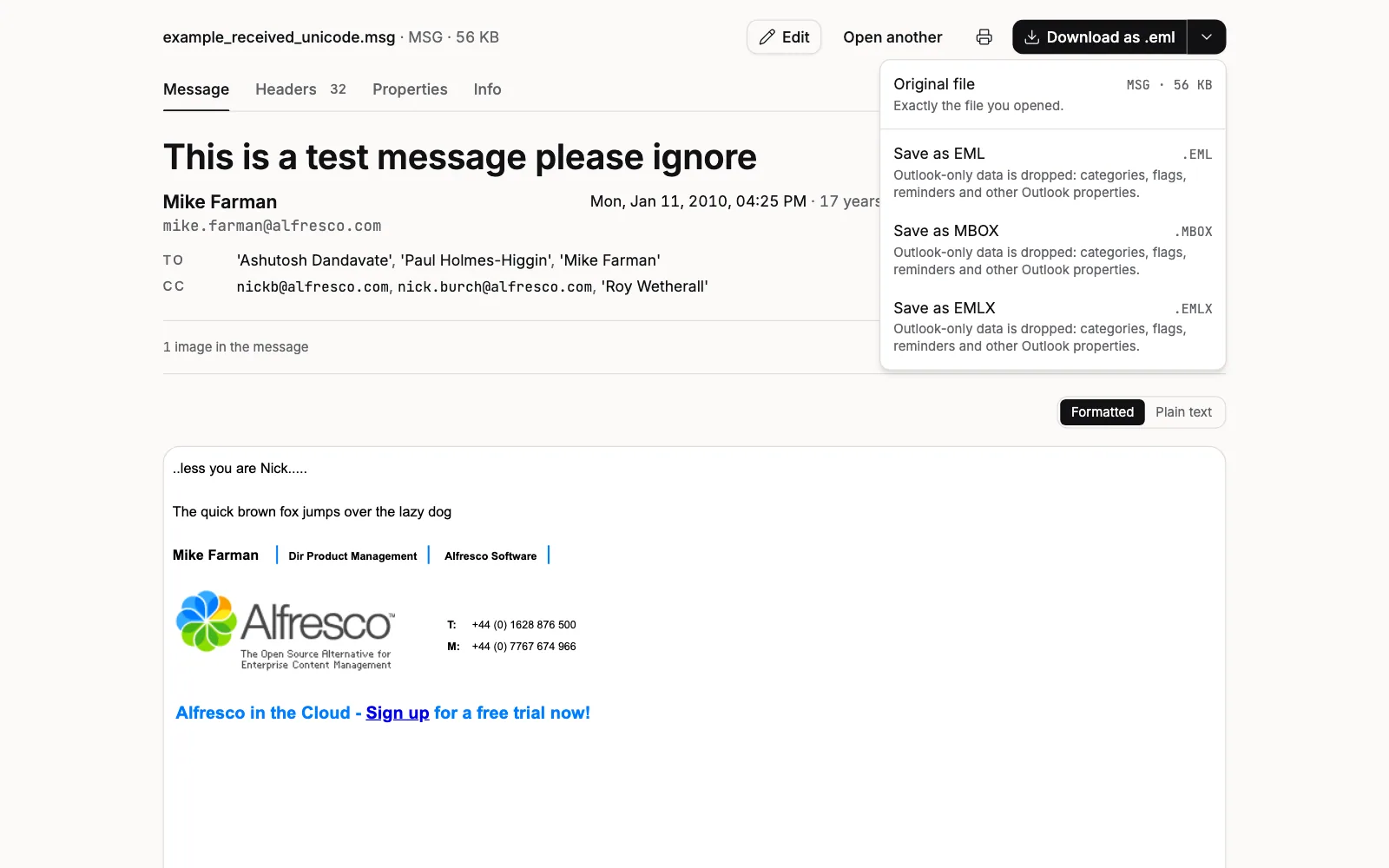Image resolution: width=1389 pixels, height=868 pixels.
Task: Go to the Info tab
Action: [487, 89]
